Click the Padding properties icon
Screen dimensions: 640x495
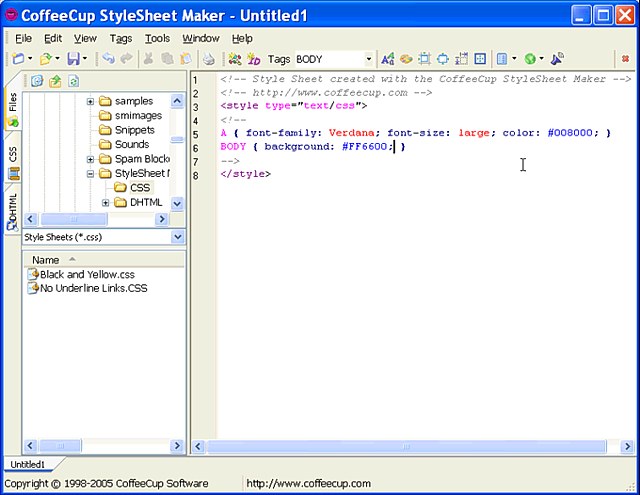coord(443,59)
